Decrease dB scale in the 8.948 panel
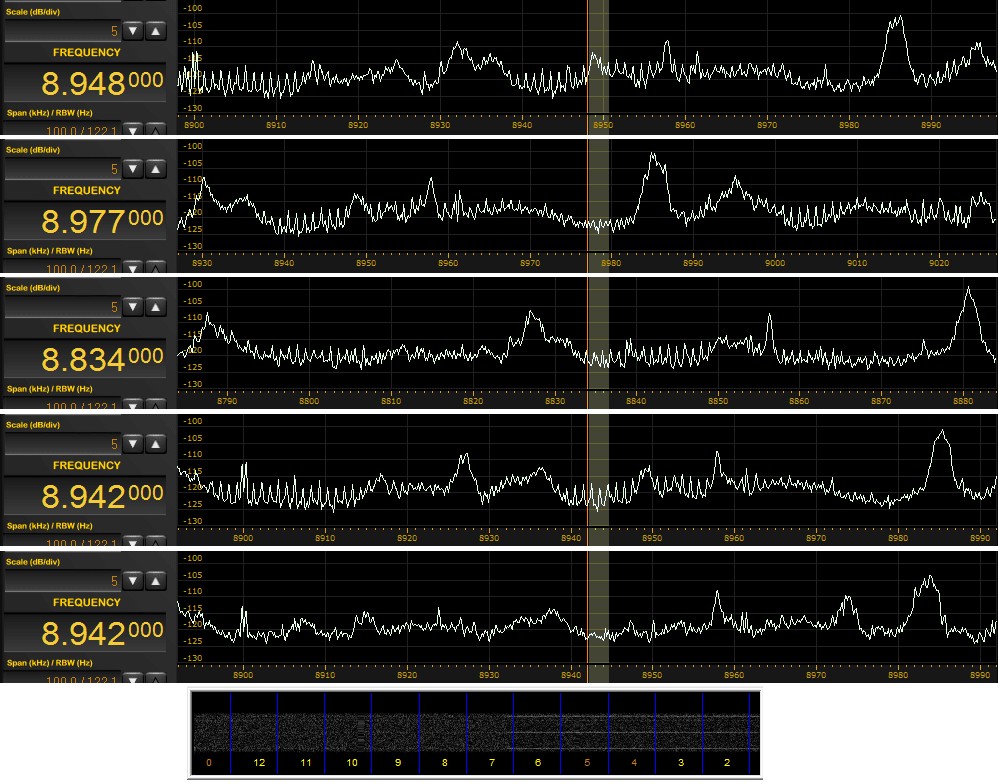 (132, 31)
